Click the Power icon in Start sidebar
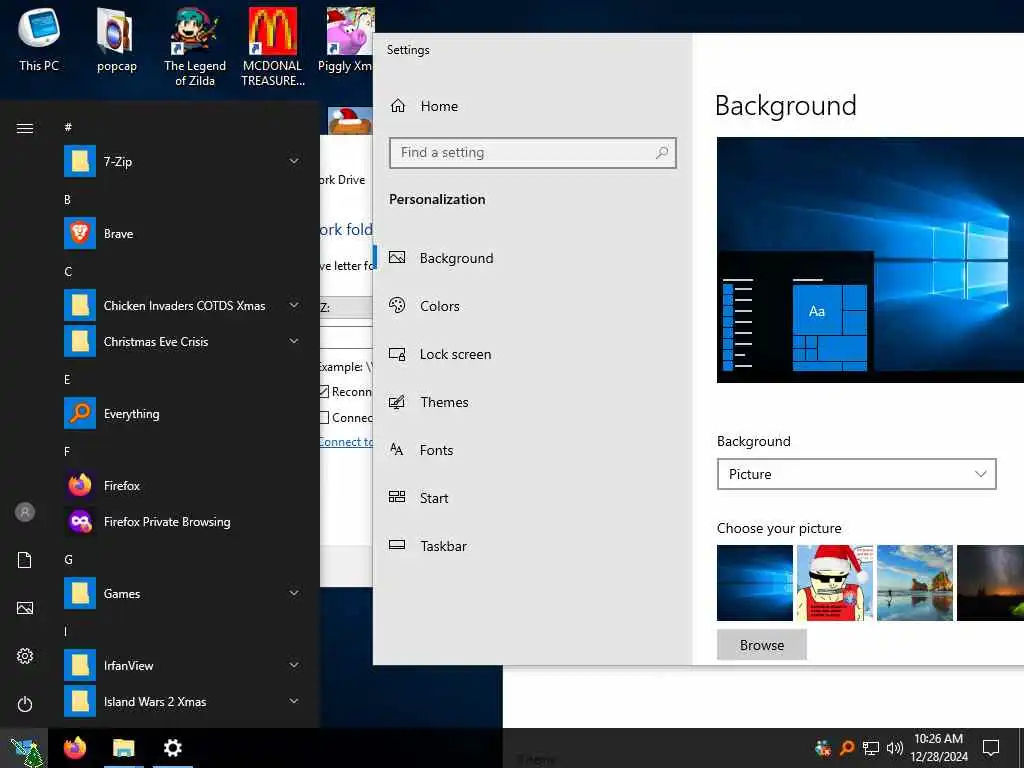 click(25, 704)
